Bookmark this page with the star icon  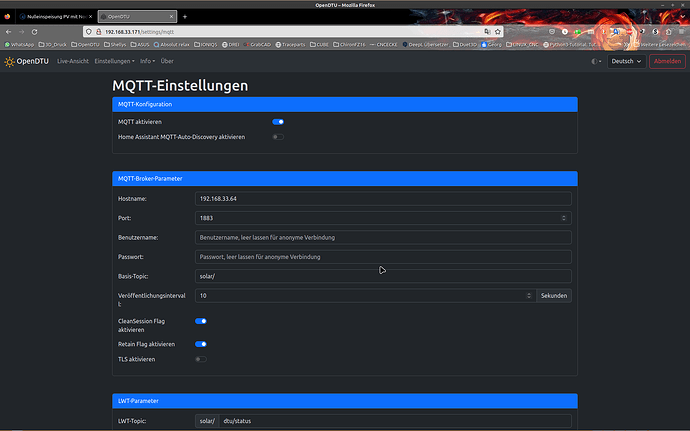pos(498,32)
